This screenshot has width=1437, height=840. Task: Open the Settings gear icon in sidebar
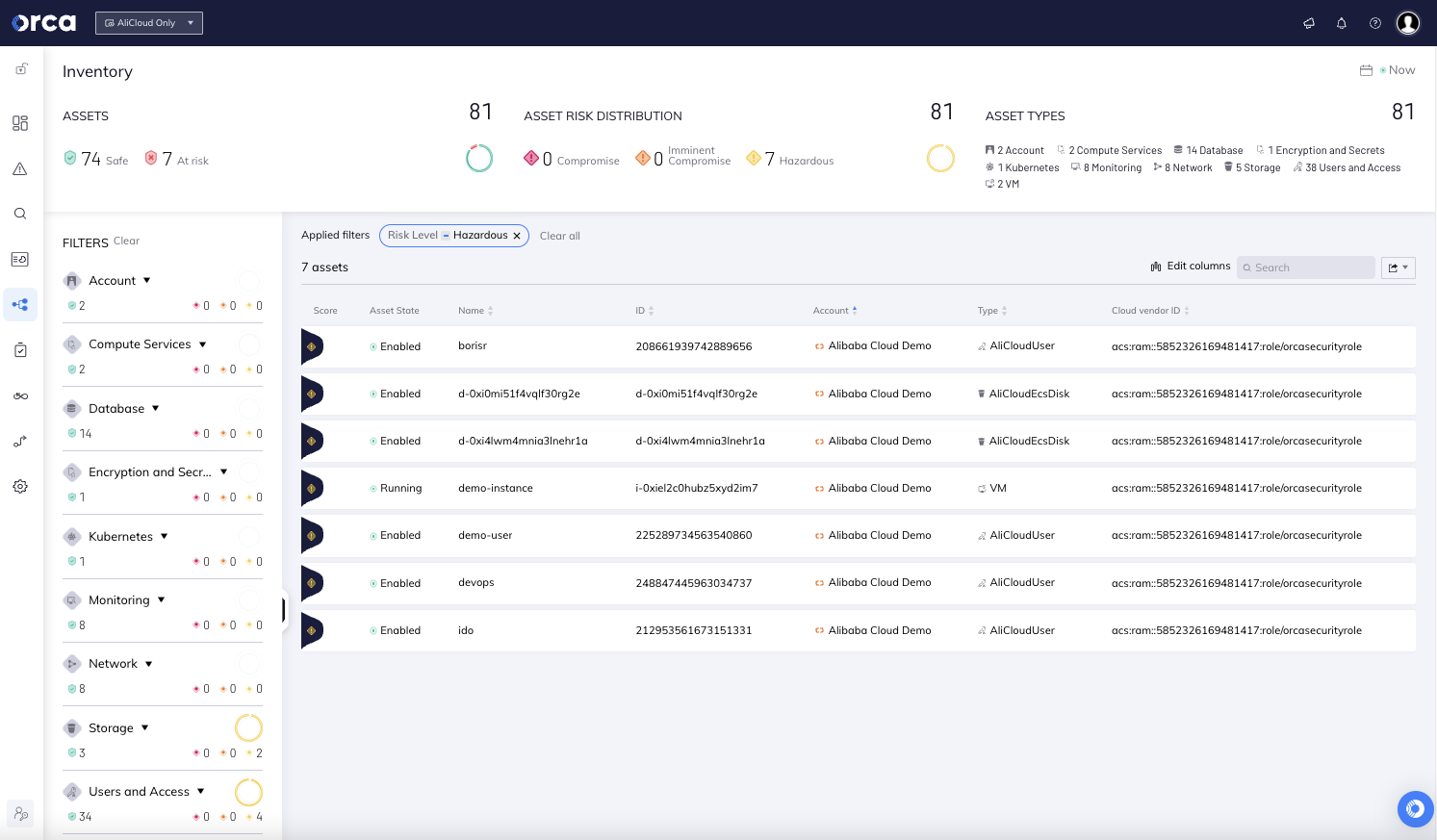[20, 486]
